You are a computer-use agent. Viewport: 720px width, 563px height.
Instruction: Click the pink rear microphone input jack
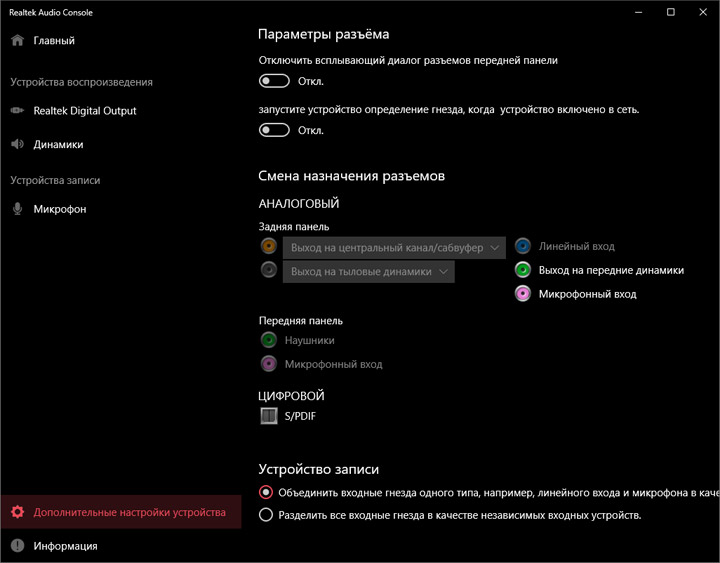(522, 294)
